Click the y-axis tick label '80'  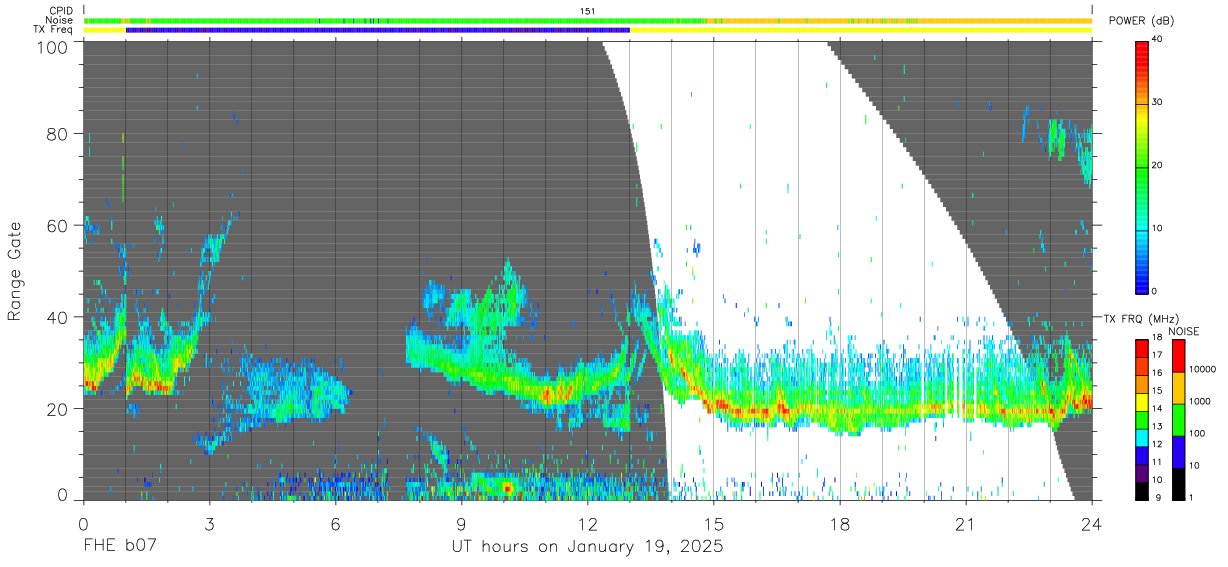click(x=59, y=133)
